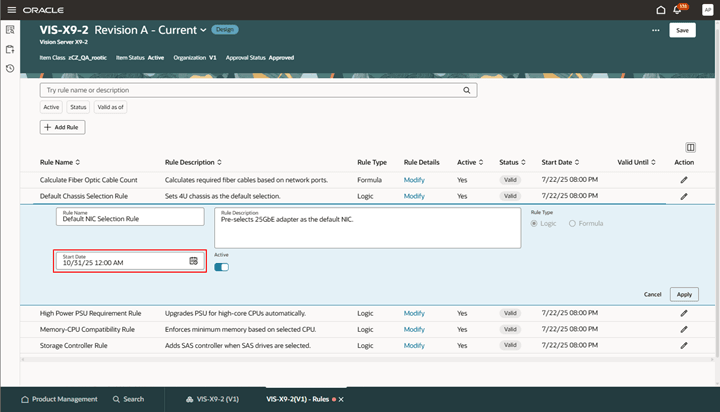
Task: Click the horizontal scrollbar below the table
Action: [367, 359]
